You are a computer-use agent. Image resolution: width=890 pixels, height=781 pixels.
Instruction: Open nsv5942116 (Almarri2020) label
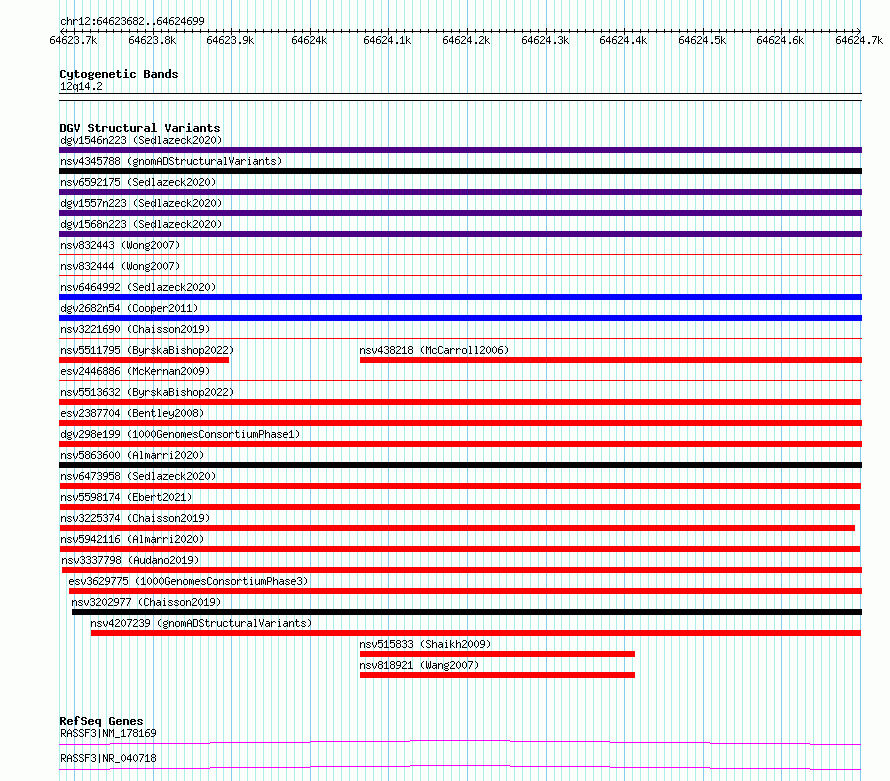pos(132,539)
